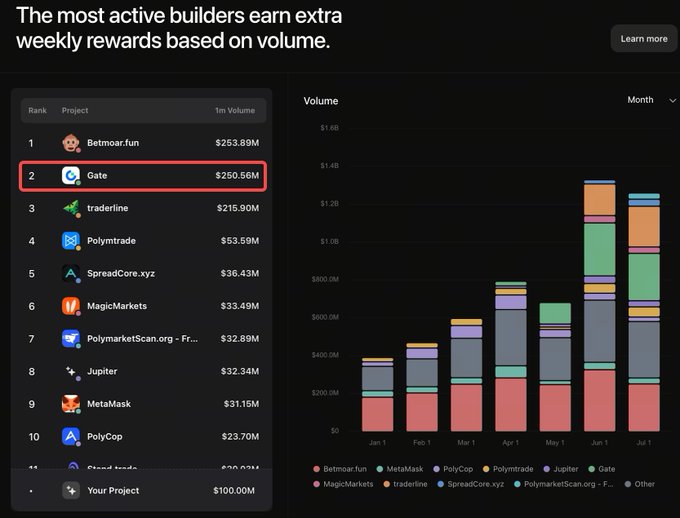This screenshot has height=518, width=680.
Task: Click the Your Project label
Action: coord(113,491)
